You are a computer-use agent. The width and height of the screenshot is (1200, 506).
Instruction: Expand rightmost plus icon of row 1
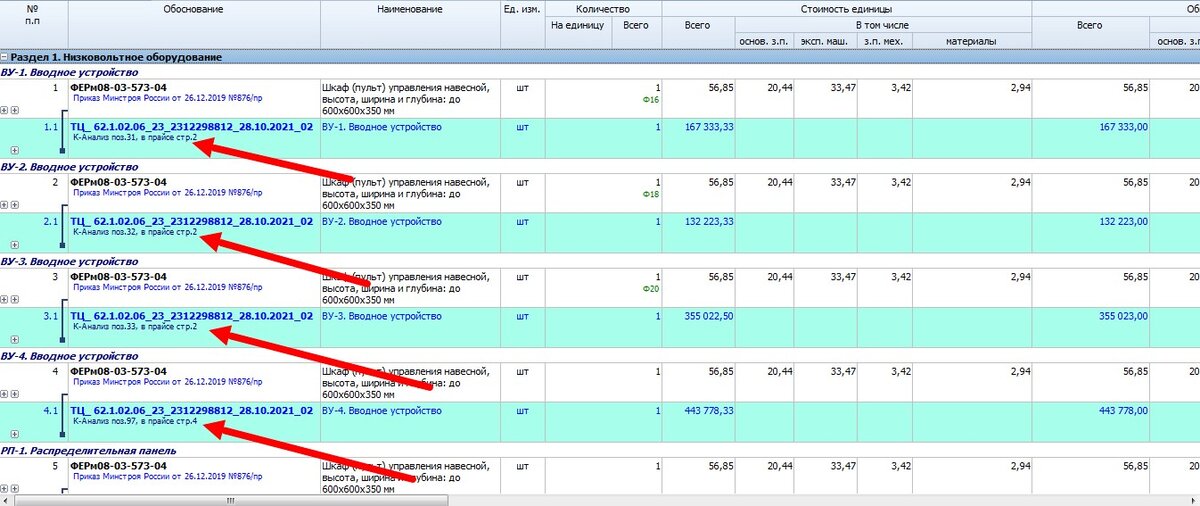(14, 109)
